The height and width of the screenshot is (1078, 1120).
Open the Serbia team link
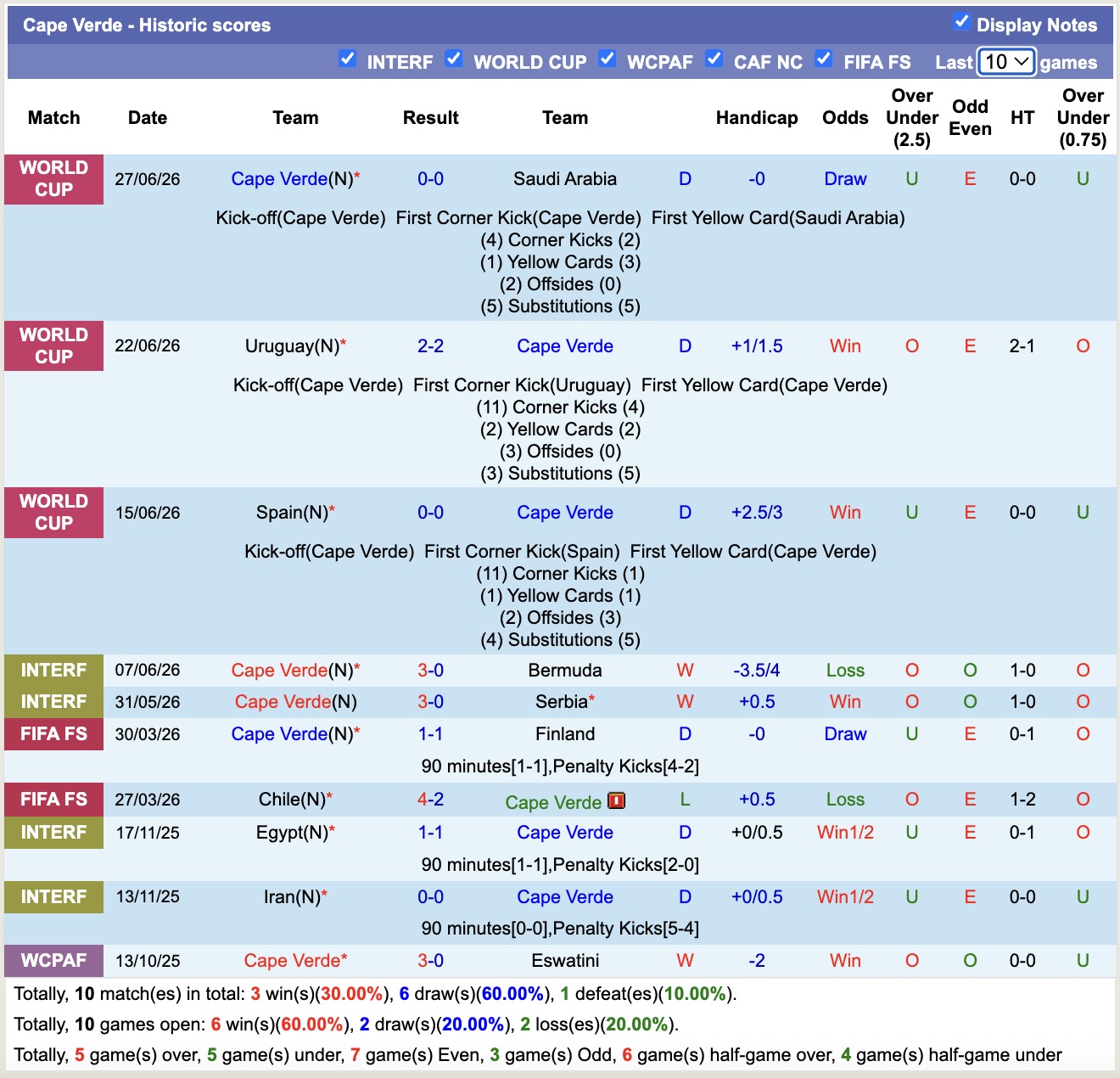[x=562, y=702]
